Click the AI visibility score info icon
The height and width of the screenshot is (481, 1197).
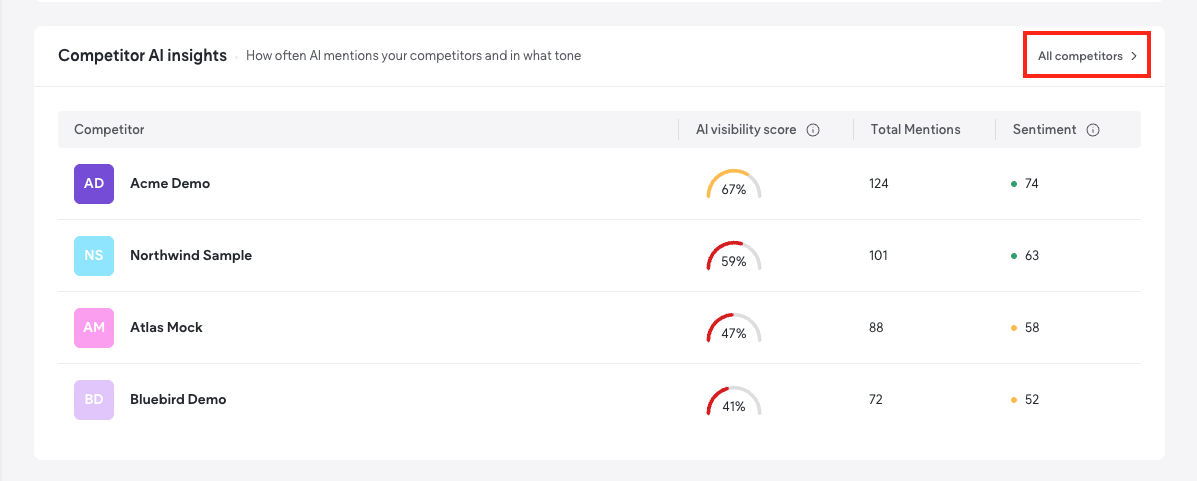(813, 130)
